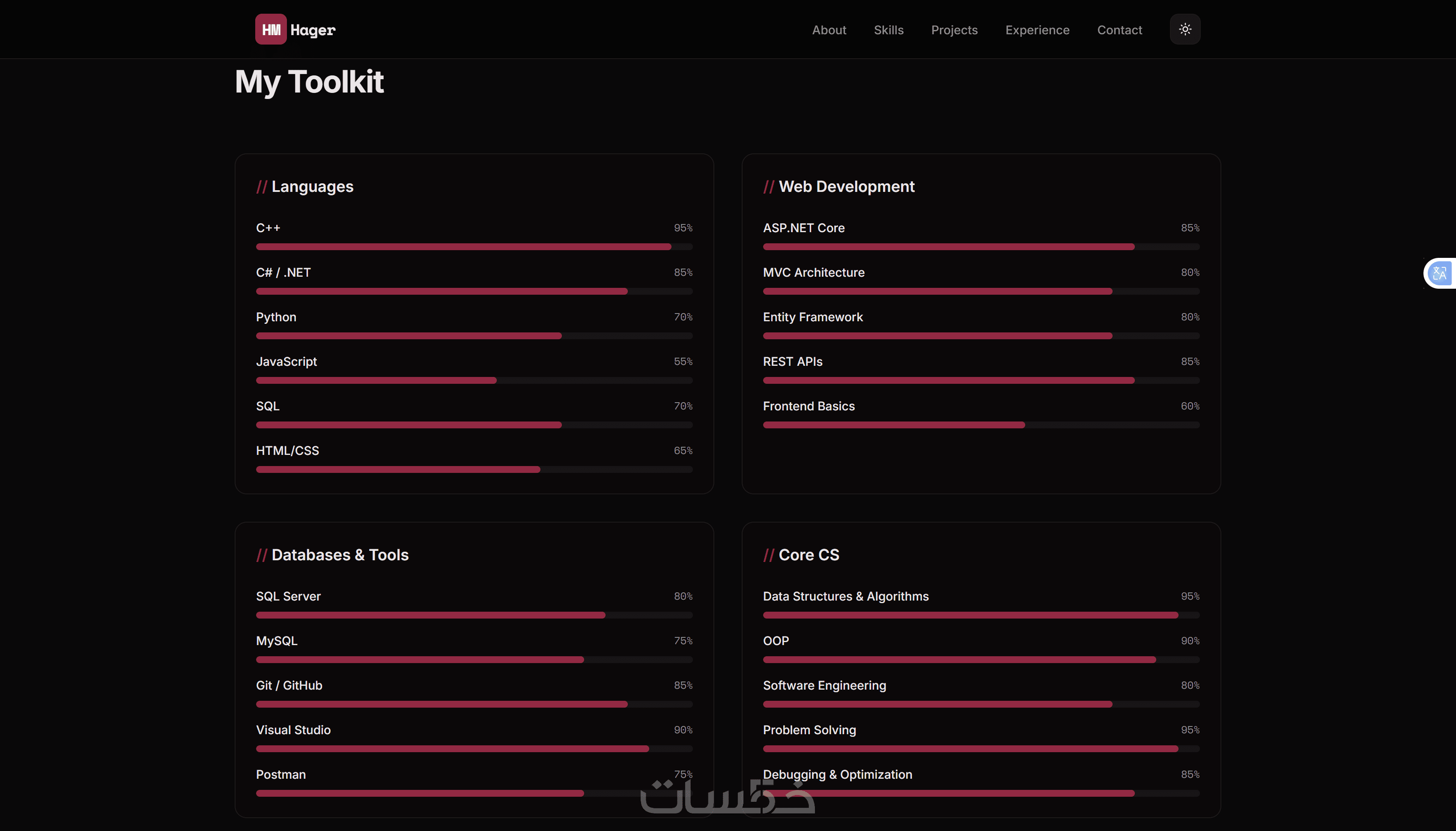
Task: Click the HM logo badge
Action: 271,30
